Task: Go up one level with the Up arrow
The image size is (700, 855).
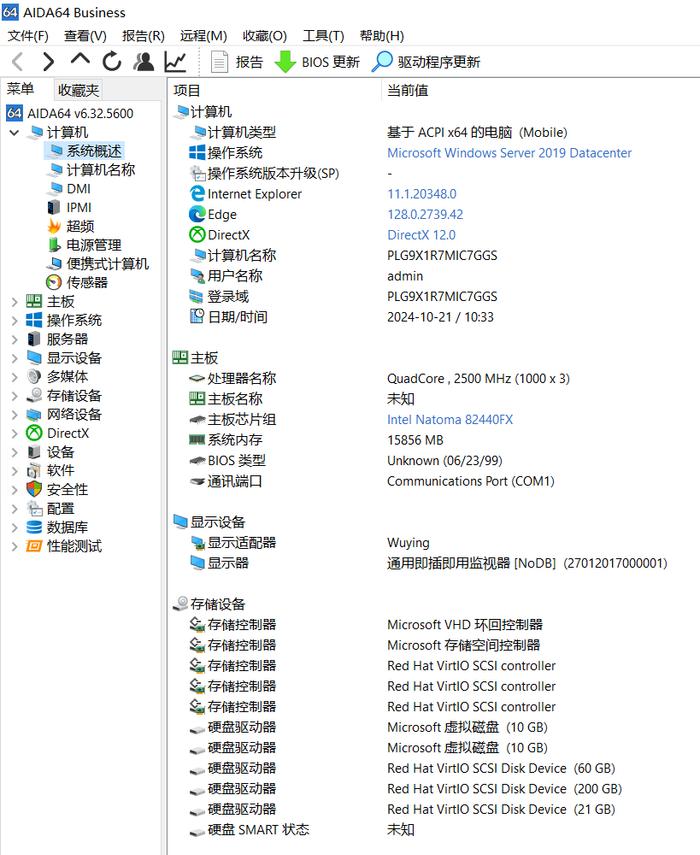Action: [80, 59]
